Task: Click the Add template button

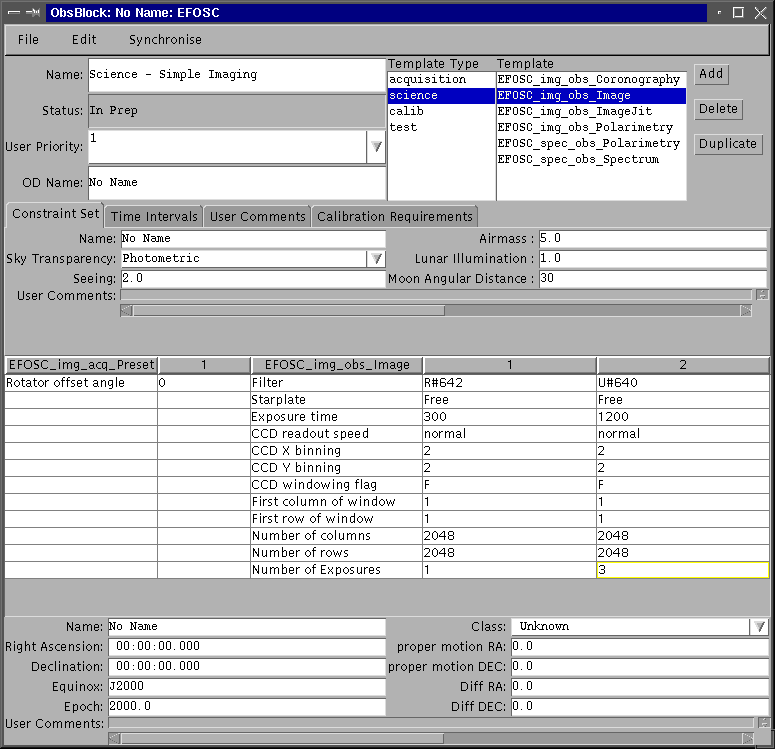Action: [711, 74]
